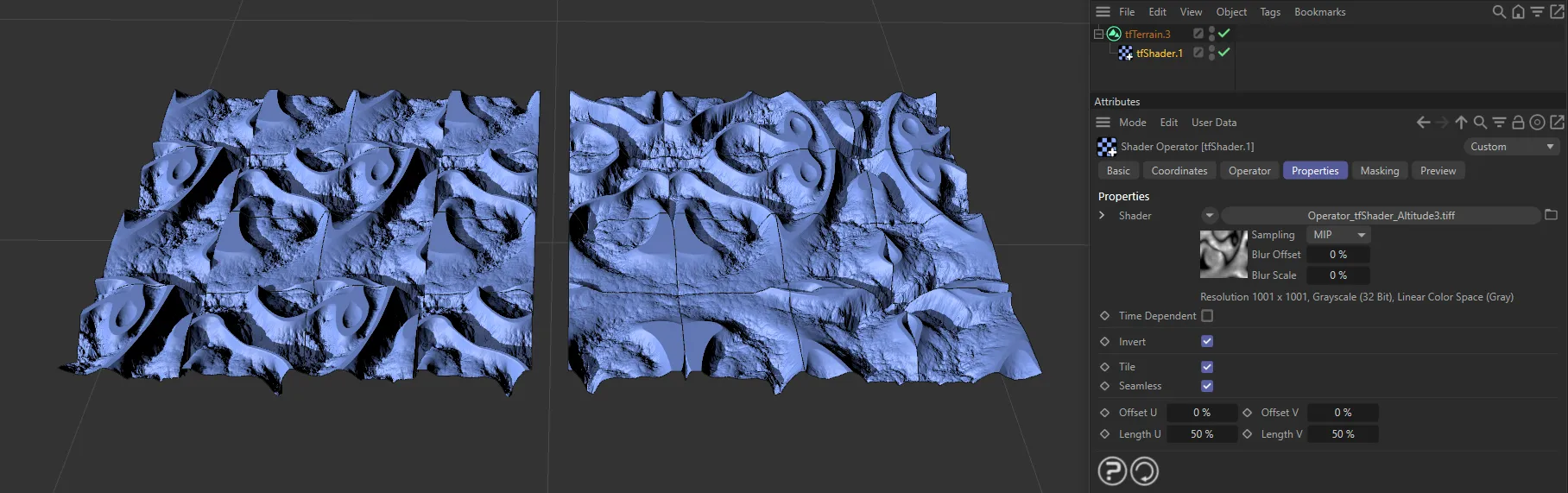Collapse the tfTerrain.3 tree node

click(x=1098, y=34)
